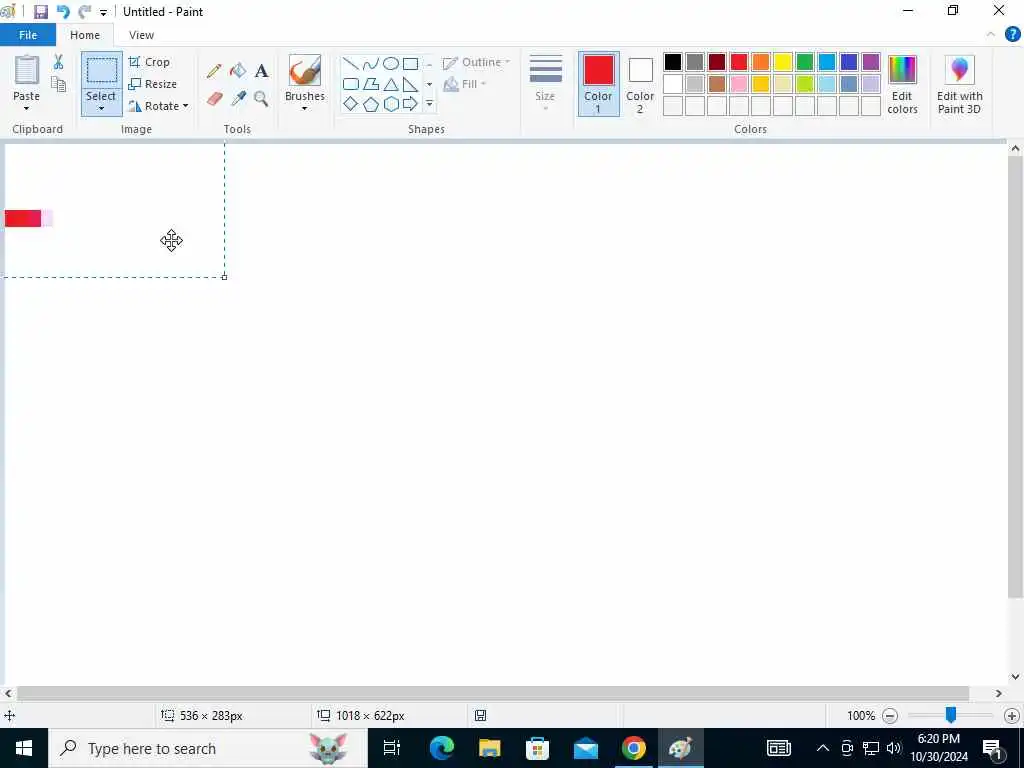Choose the Diamond shape
Image resolution: width=1024 pixels, height=768 pixels.
point(351,103)
